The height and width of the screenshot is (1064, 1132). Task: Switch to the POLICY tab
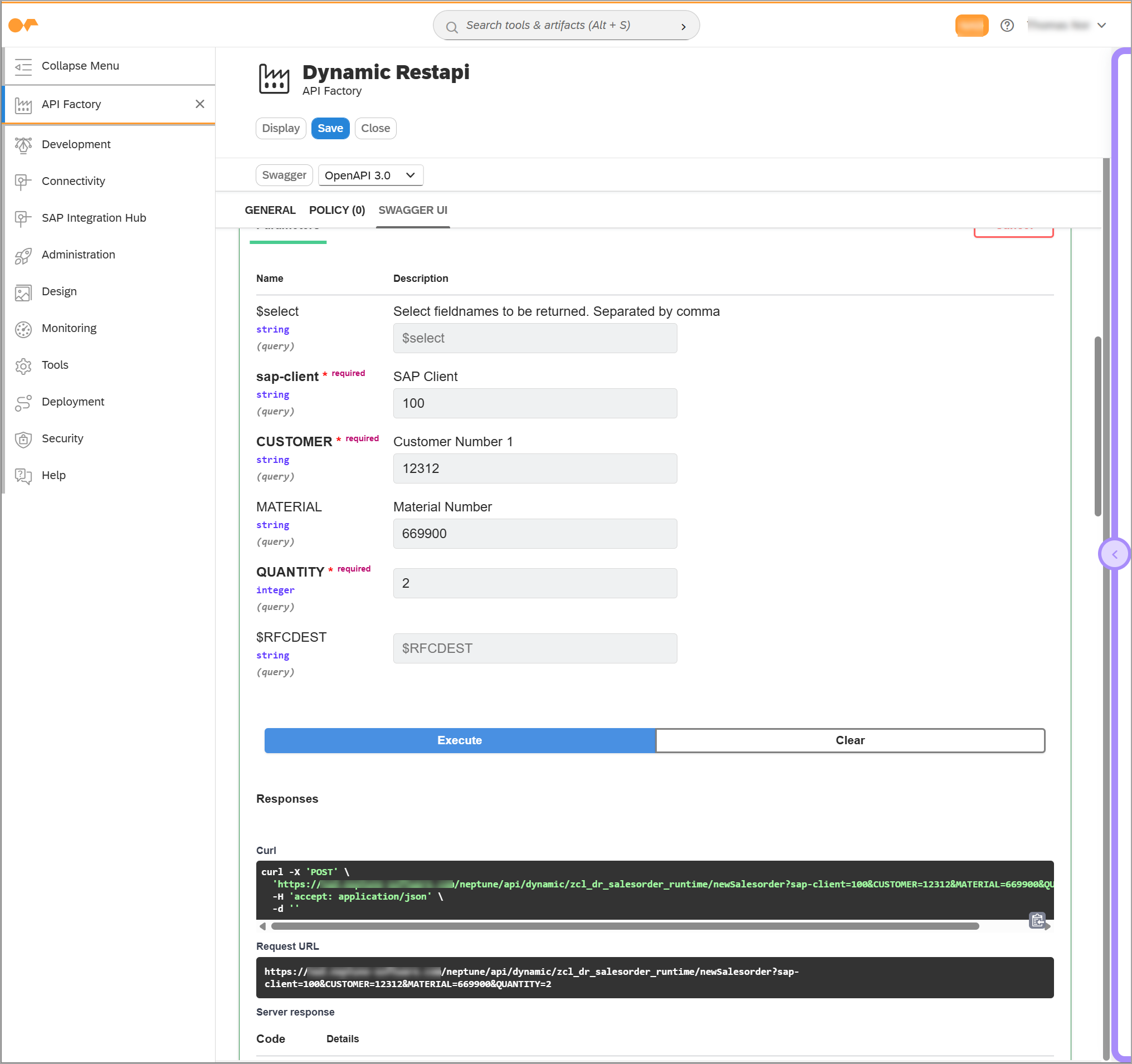[336, 210]
